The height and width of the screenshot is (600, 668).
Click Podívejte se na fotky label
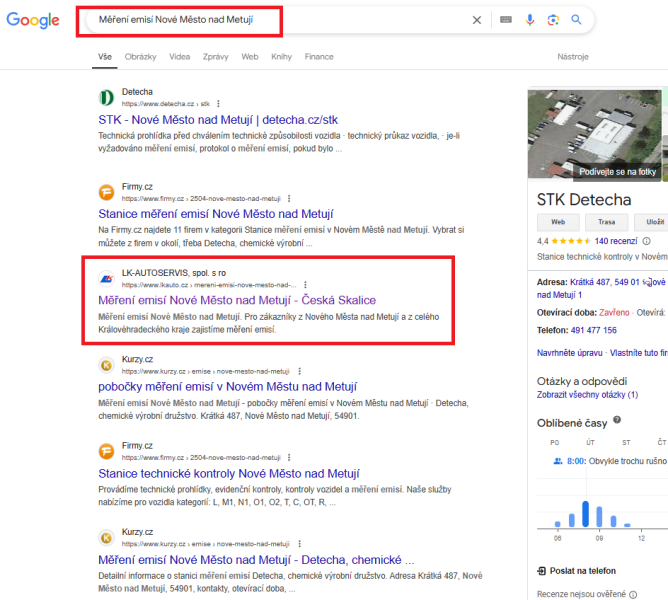point(617,172)
